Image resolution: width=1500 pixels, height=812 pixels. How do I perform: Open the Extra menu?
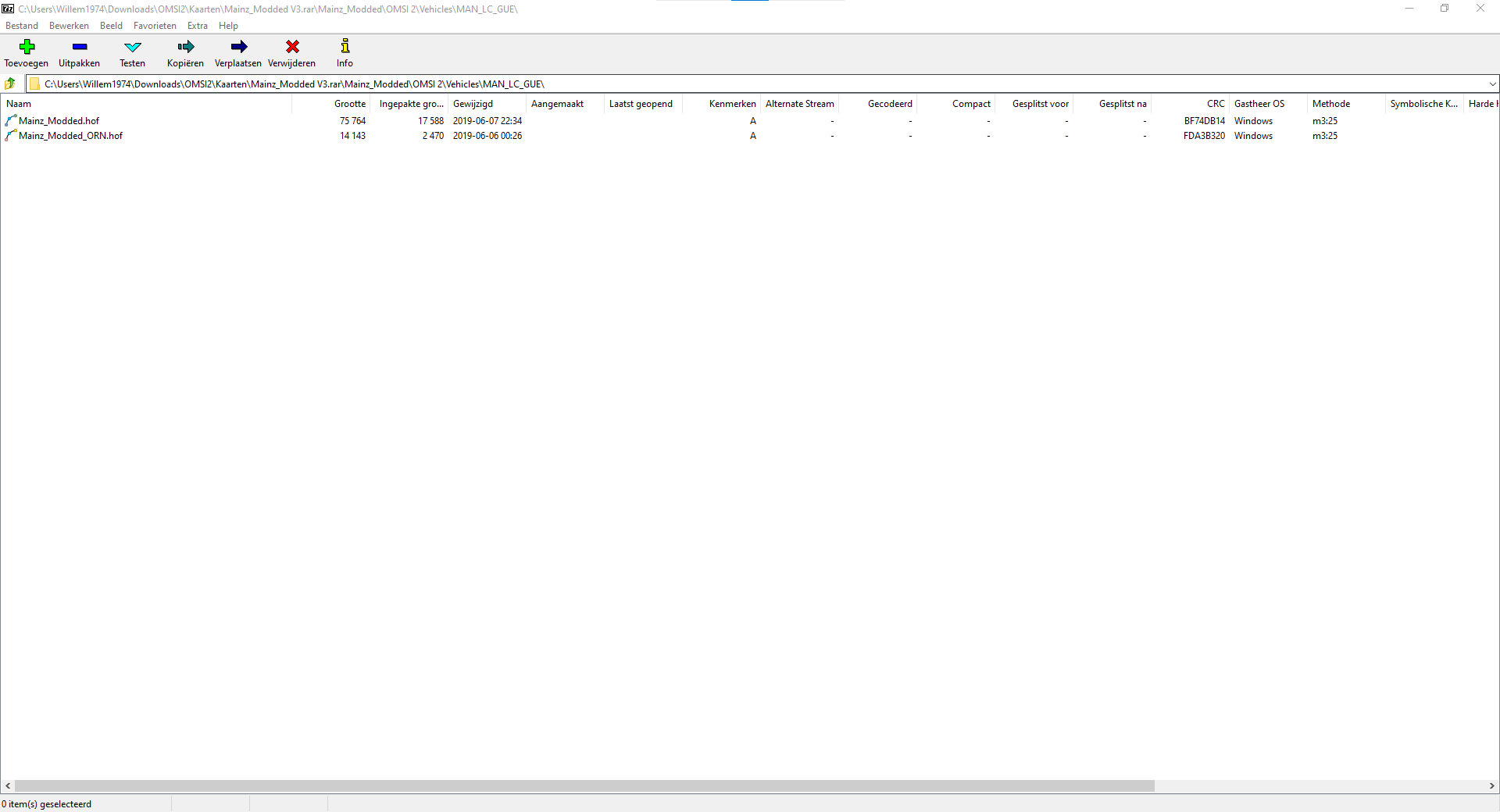point(198,26)
